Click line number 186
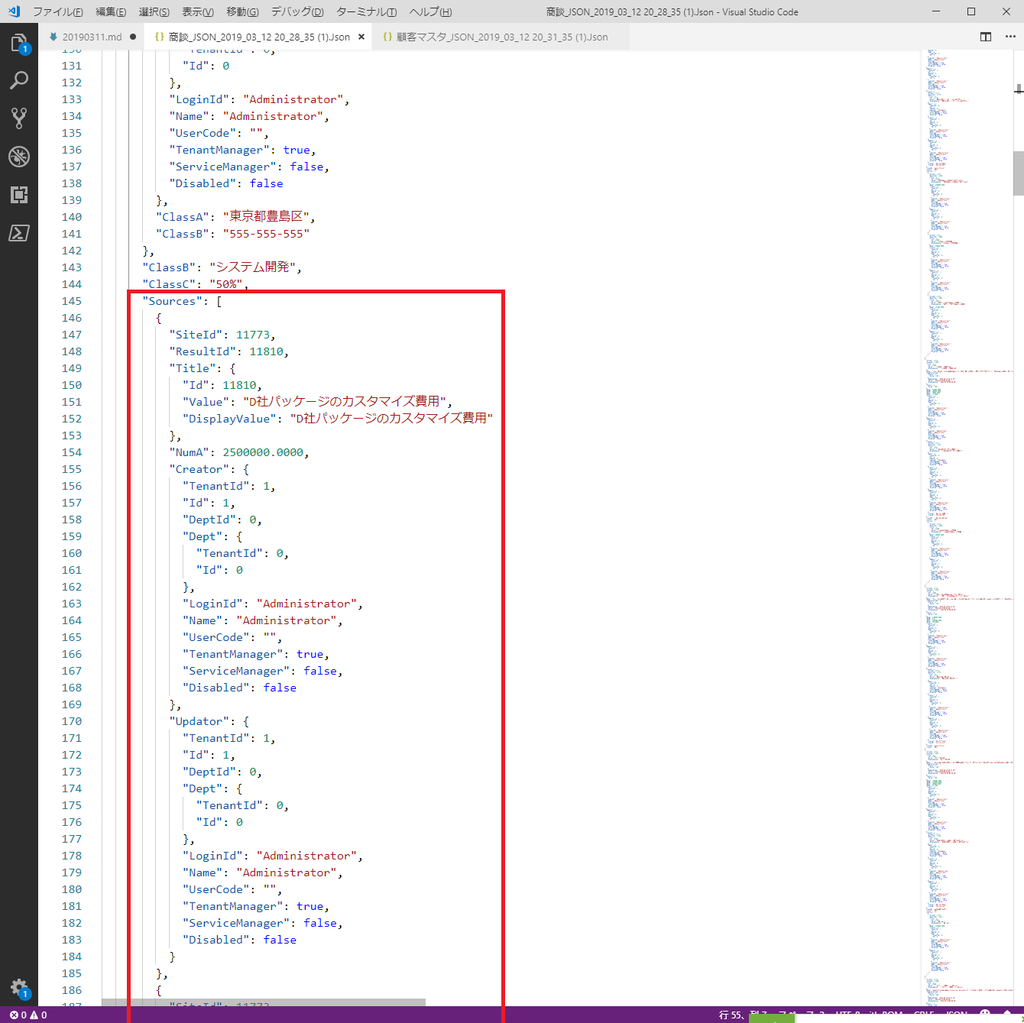This screenshot has height=1023, width=1024. (71, 990)
